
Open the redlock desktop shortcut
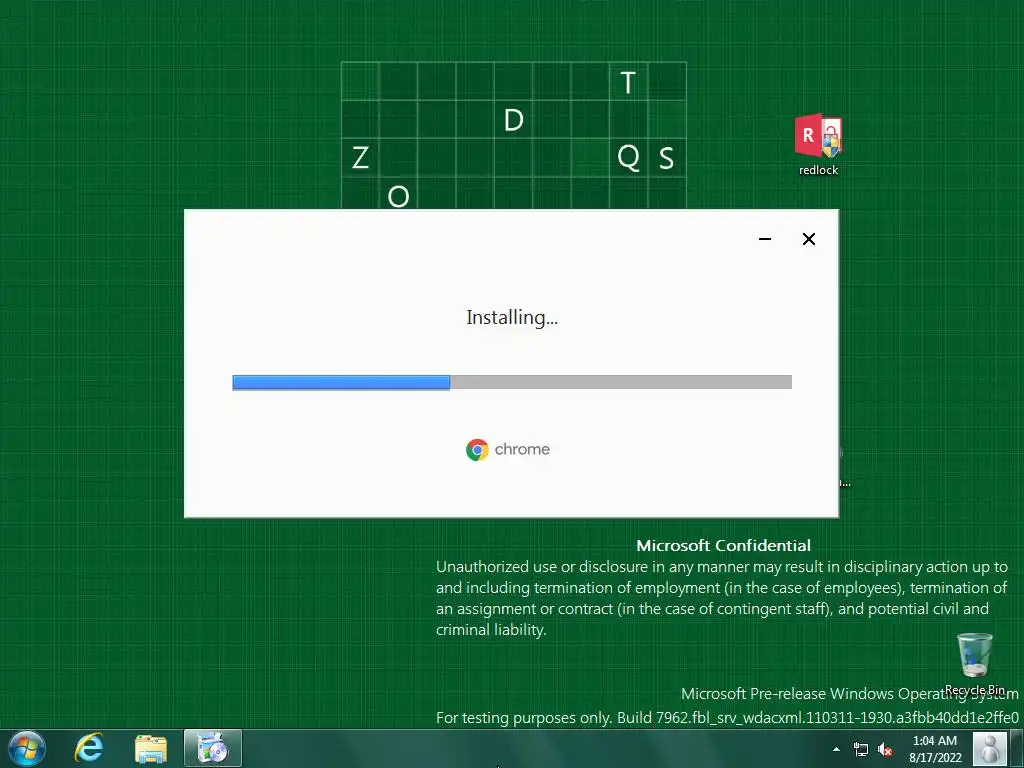pos(818,144)
